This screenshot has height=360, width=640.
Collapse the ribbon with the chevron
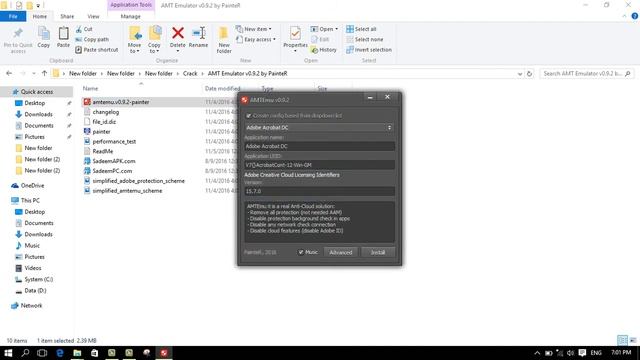click(624, 16)
